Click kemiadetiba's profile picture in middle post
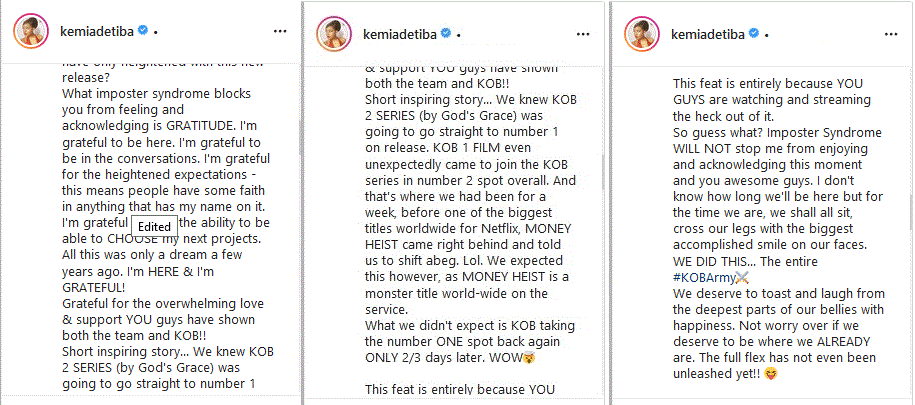Viewport: 915px width, 405px height. pos(330,31)
